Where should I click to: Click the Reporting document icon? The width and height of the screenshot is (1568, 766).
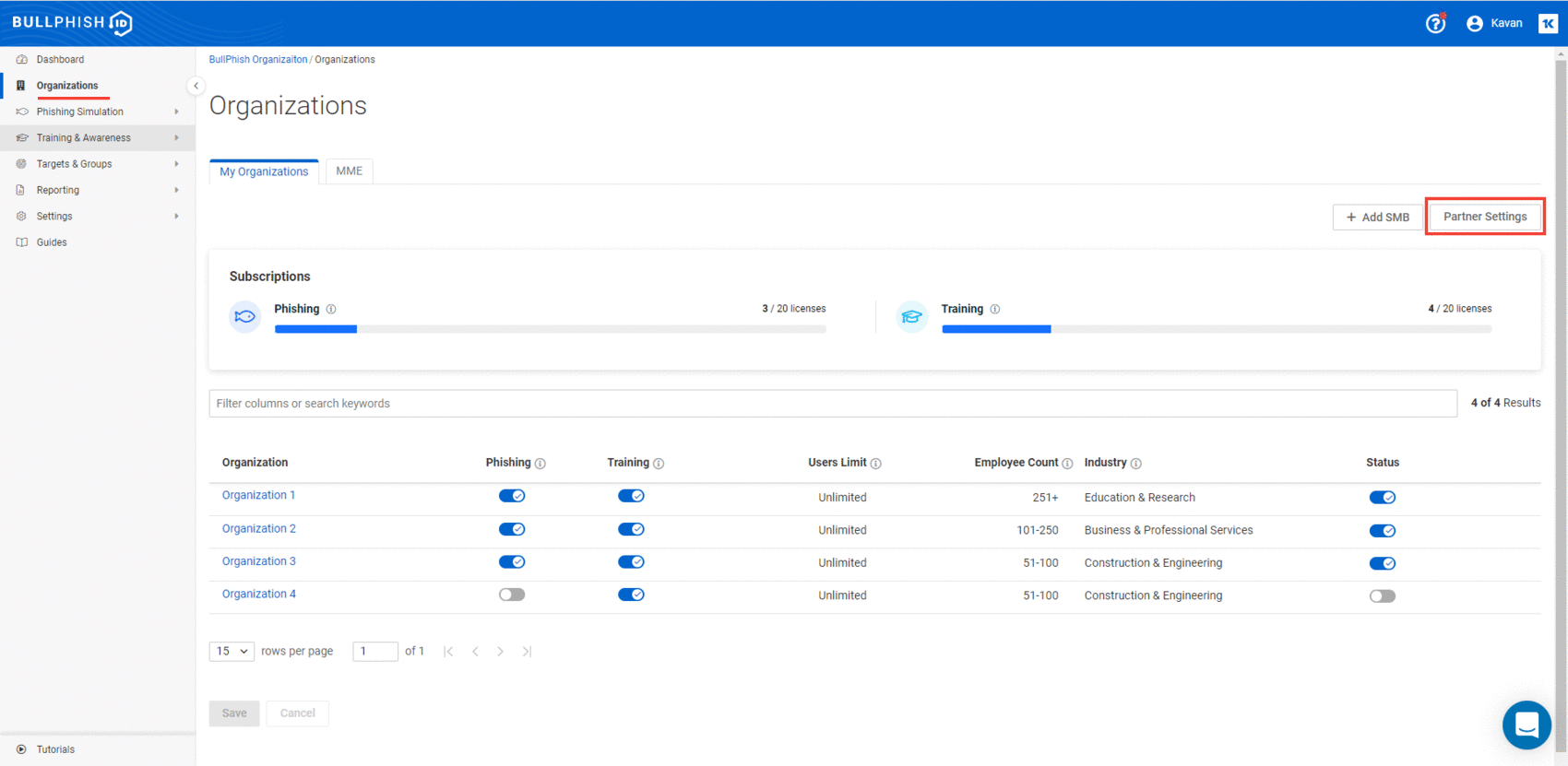[21, 190]
